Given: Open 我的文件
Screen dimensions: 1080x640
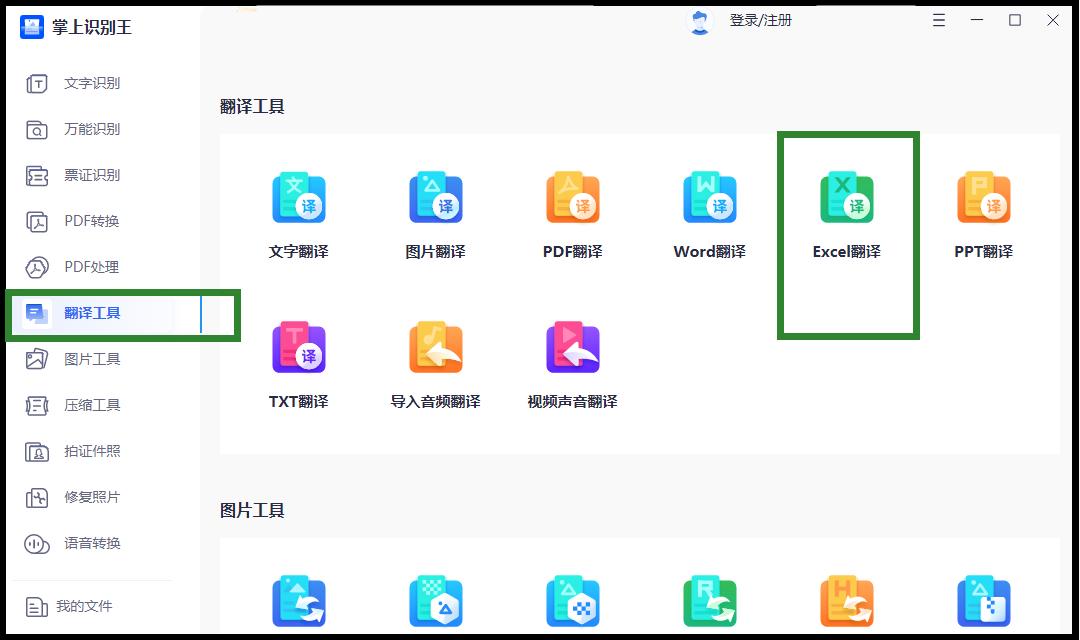Looking at the screenshot, I should point(88,606).
